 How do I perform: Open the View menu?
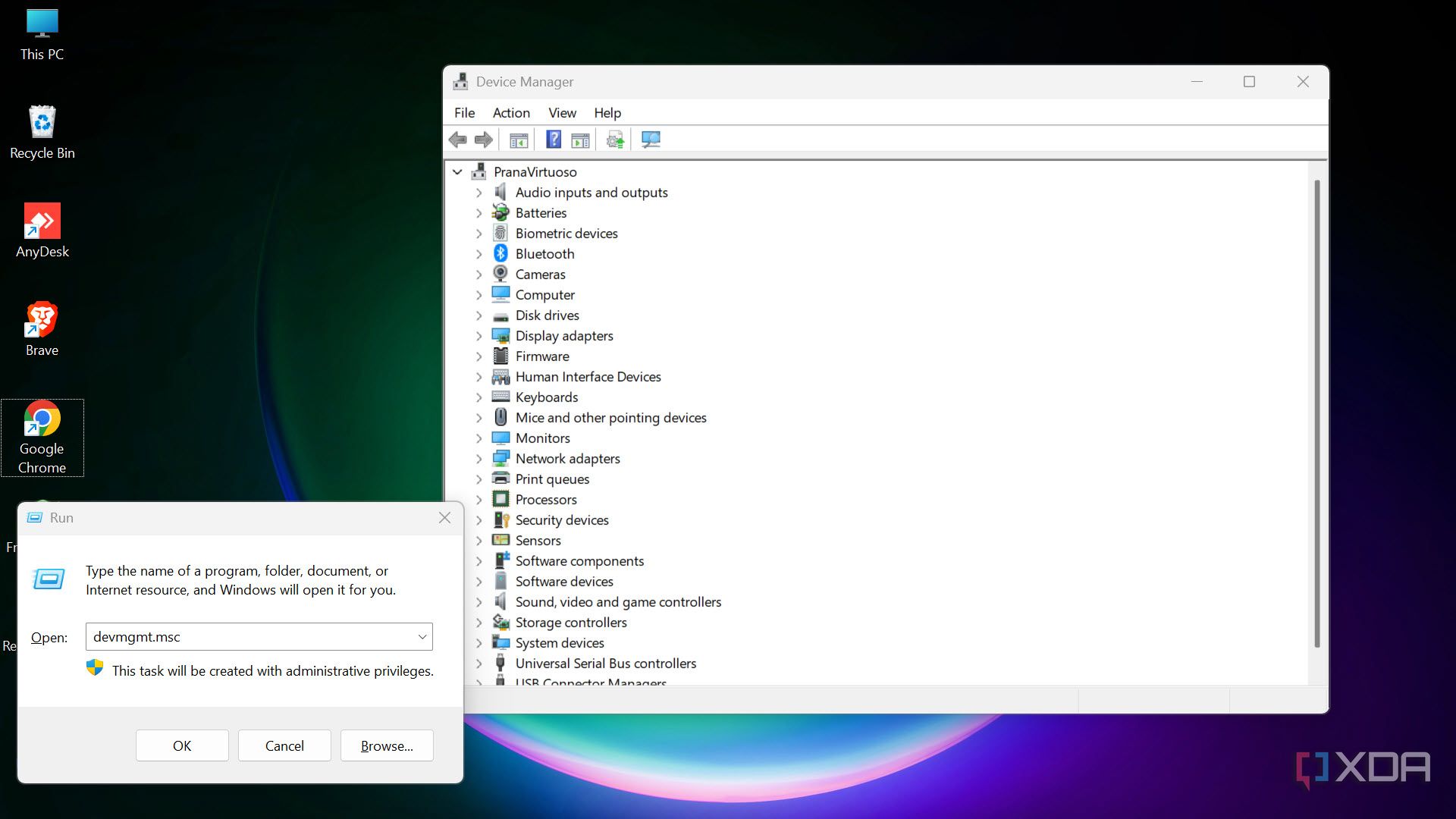click(x=562, y=113)
